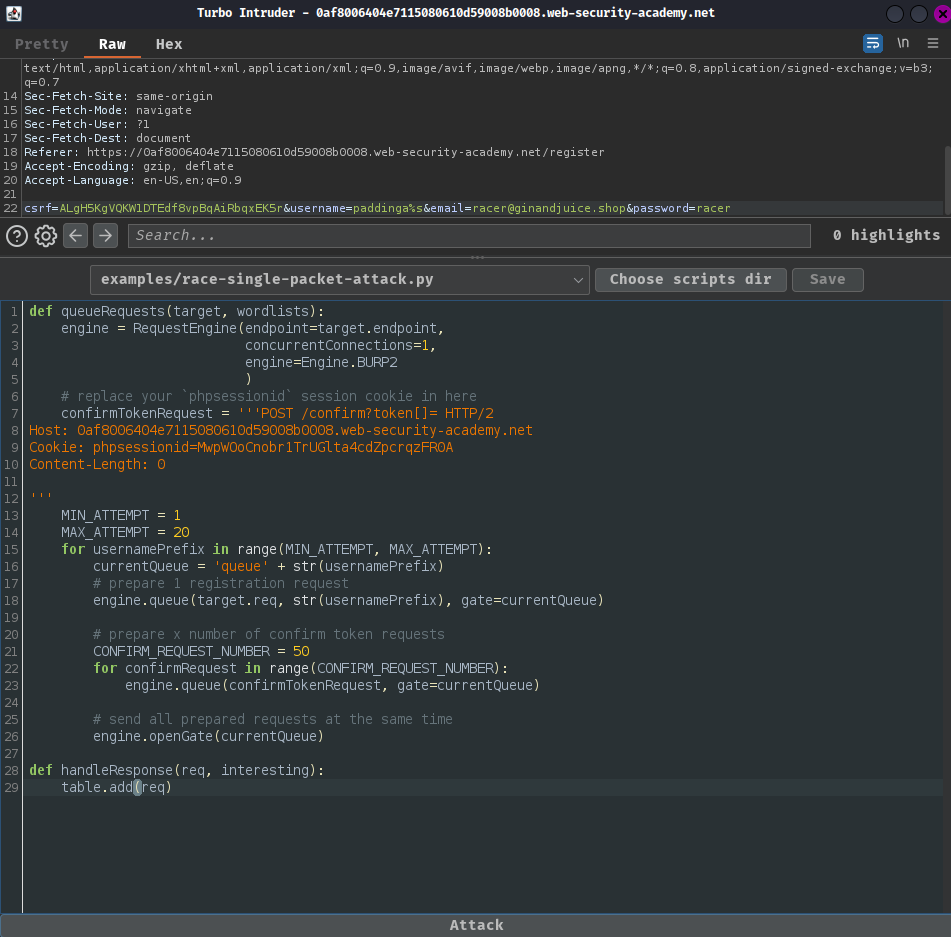Open search settings gear icon
This screenshot has height=937, width=951.
(x=45, y=235)
